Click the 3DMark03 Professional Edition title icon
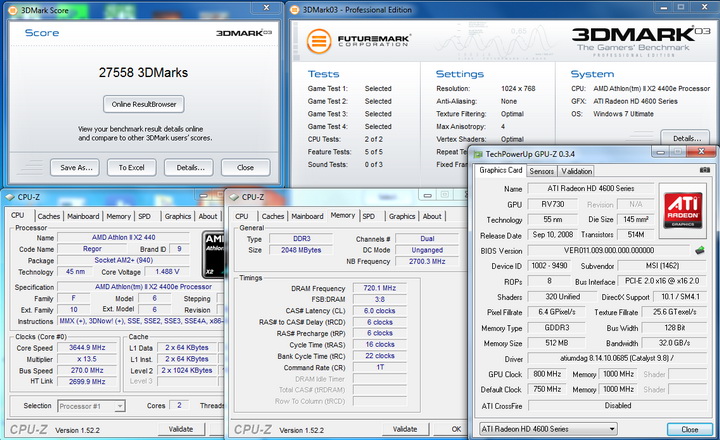 [x=295, y=10]
